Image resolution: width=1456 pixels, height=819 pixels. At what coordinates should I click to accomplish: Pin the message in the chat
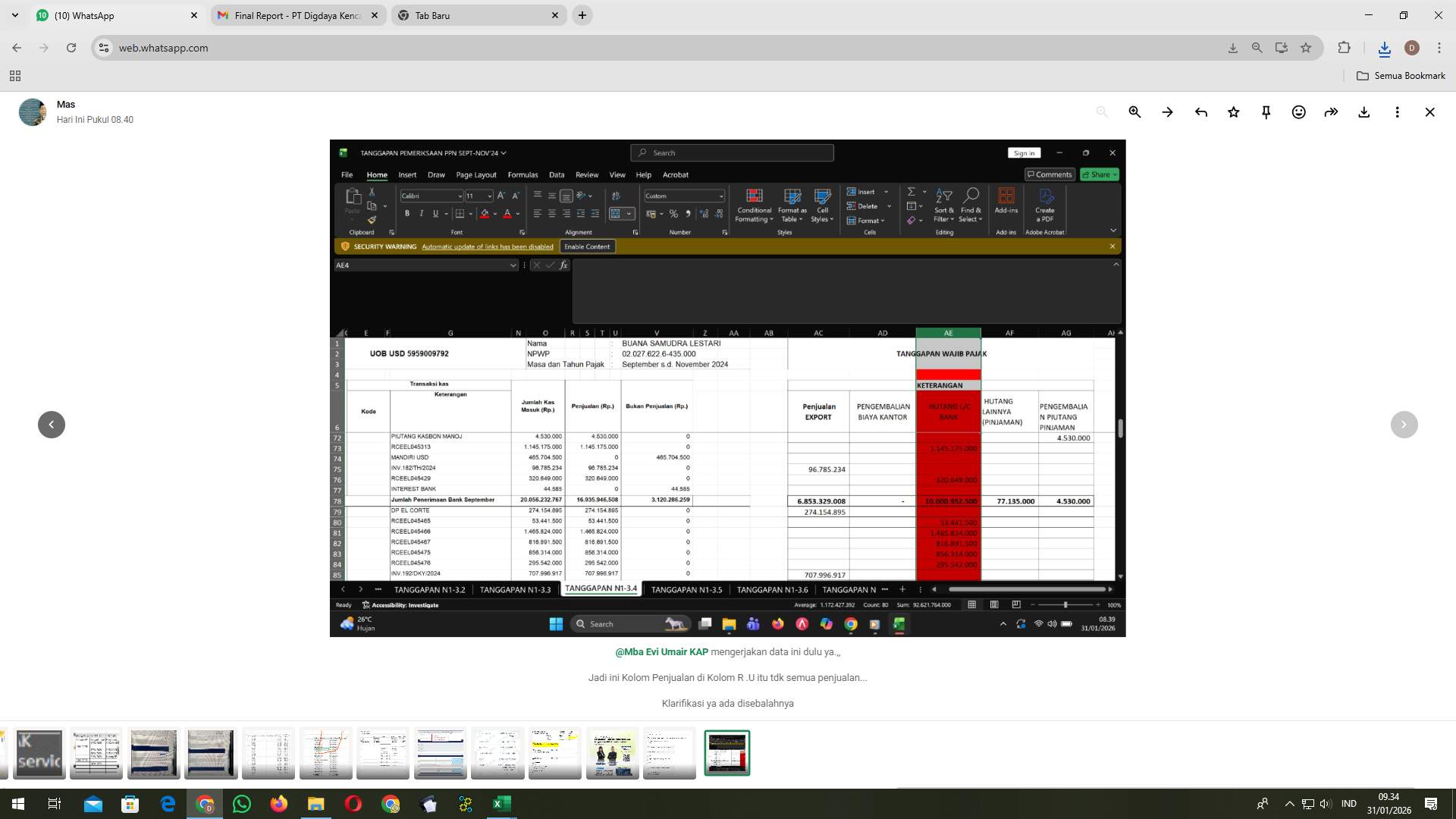point(1266,111)
